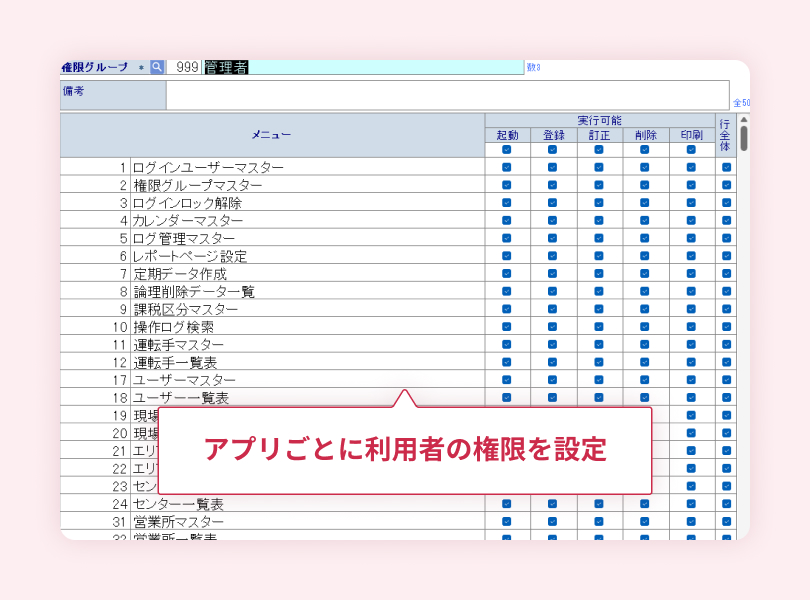Click the 権限グループ code field showing 999
Viewport: 810px width, 600px height.
coord(184,67)
